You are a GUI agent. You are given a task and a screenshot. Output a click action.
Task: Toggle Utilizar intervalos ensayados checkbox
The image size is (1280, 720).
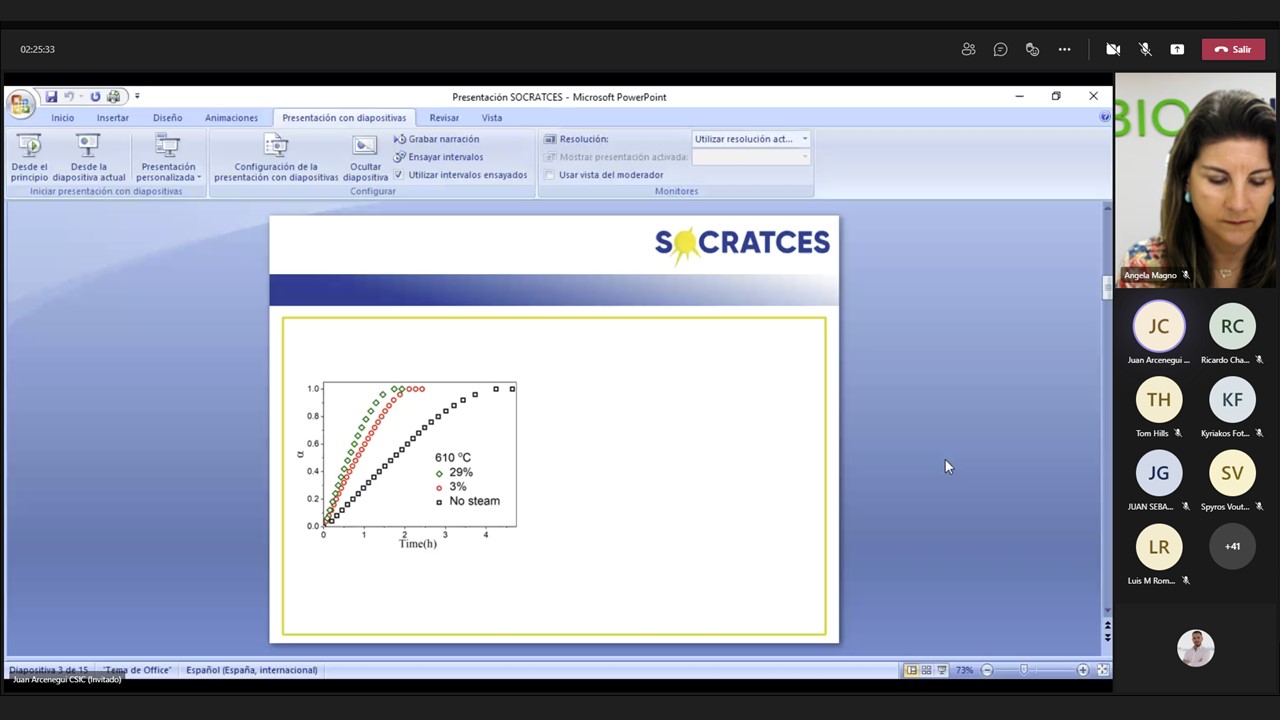tap(399, 175)
